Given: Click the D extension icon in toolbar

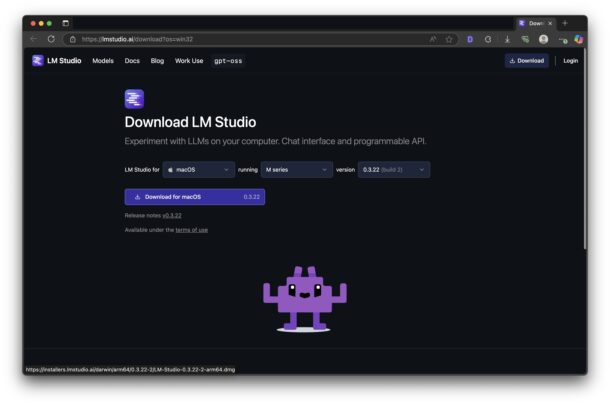Looking at the screenshot, I should pos(470,39).
